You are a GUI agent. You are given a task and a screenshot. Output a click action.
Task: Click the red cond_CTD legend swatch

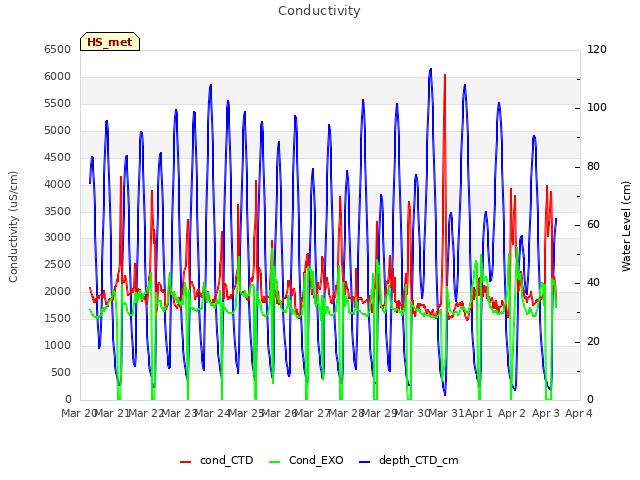tap(185, 462)
